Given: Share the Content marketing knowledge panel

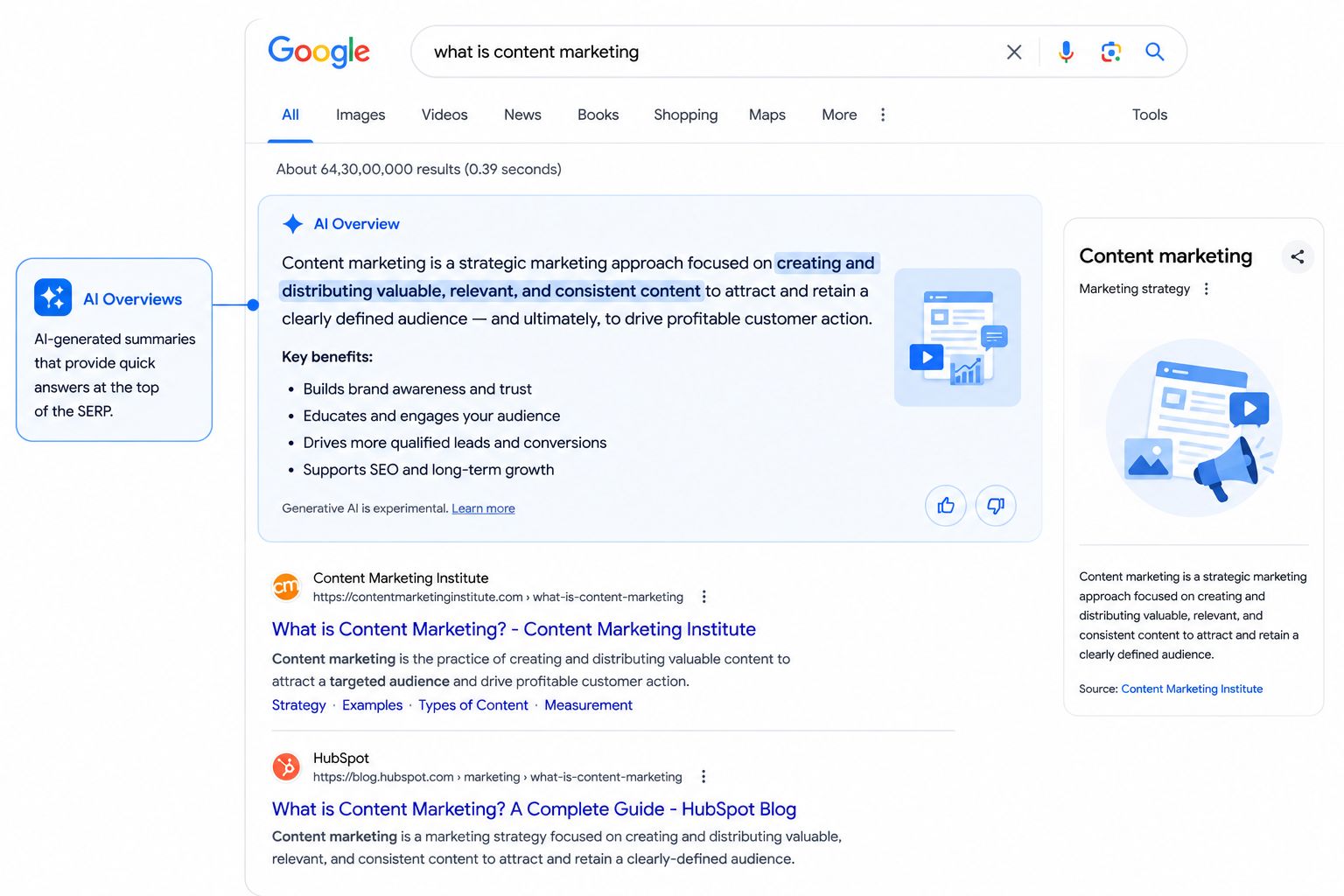Looking at the screenshot, I should tap(1298, 256).
